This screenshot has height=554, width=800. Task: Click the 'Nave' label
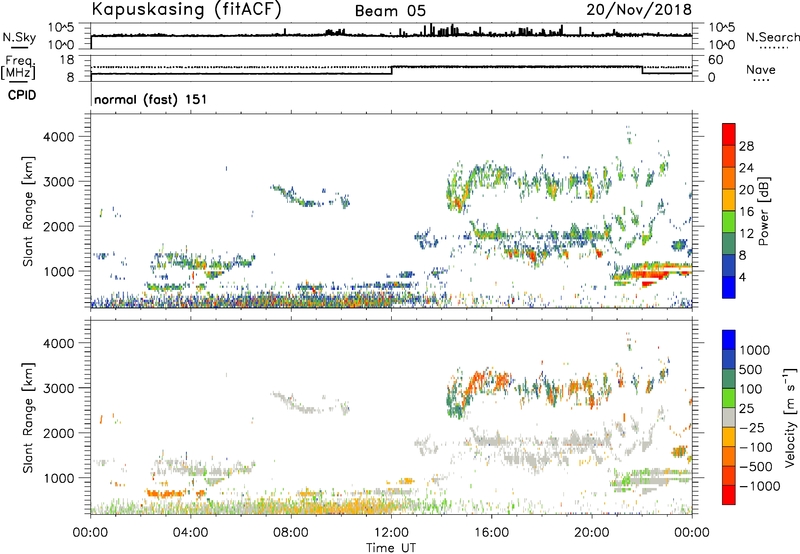(761, 69)
